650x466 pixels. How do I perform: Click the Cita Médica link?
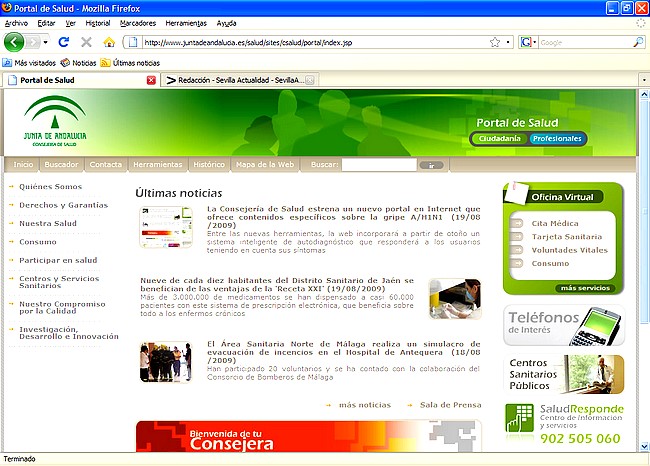[555, 223]
